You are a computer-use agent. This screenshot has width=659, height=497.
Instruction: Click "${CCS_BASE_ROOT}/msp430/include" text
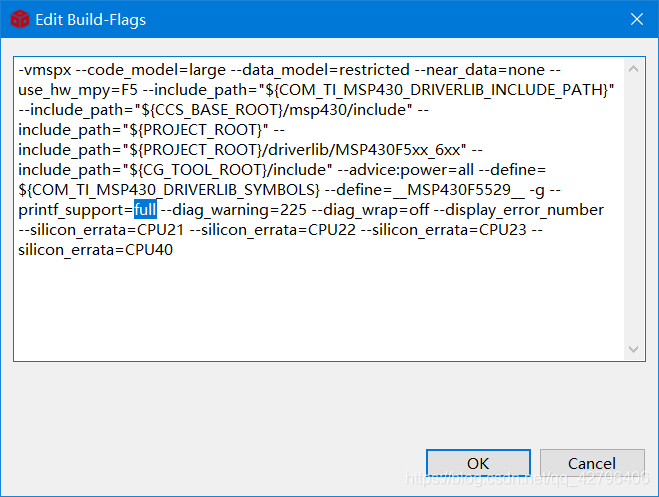[x=274, y=110]
